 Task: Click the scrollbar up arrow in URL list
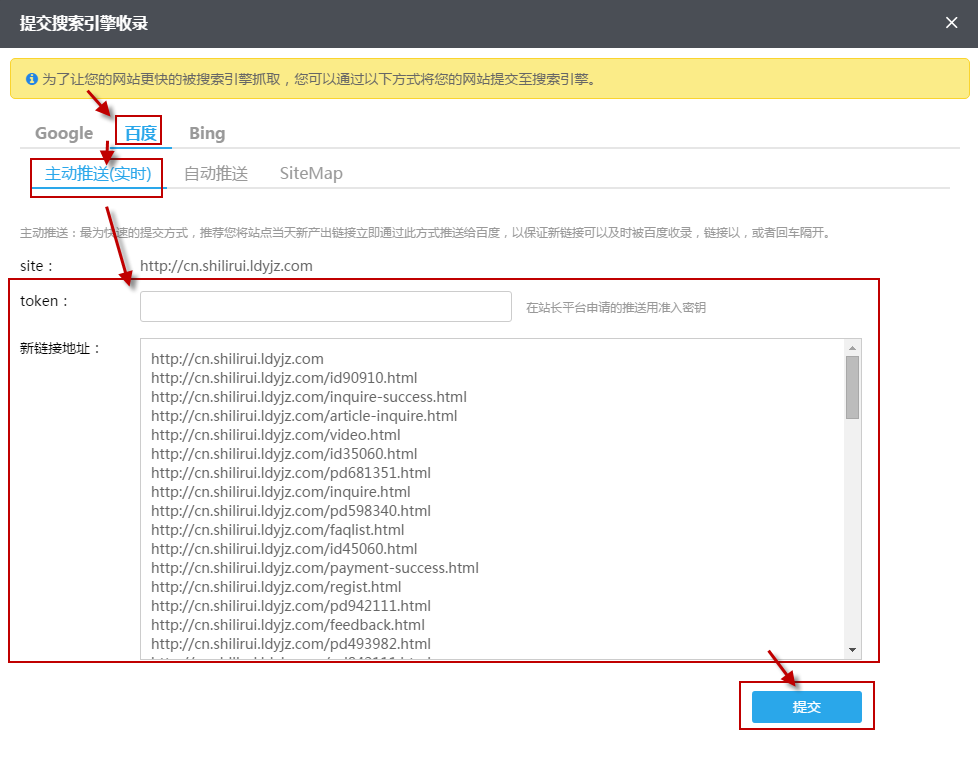pyautogui.click(x=852, y=347)
